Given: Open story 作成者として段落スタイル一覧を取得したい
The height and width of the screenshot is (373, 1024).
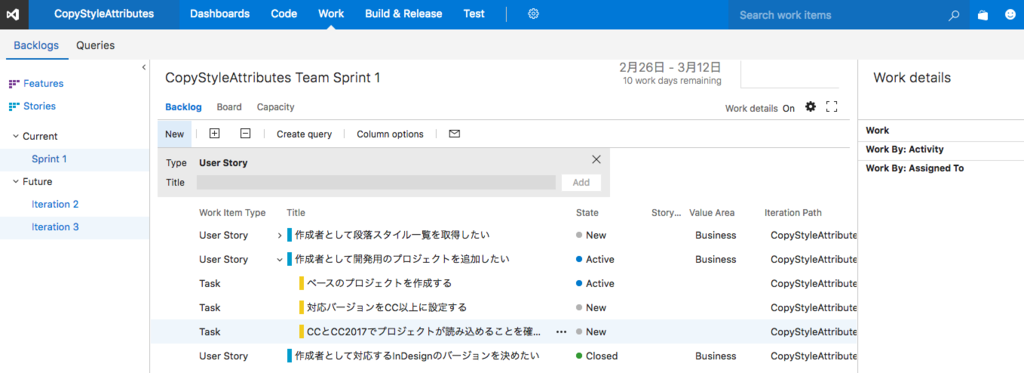Looking at the screenshot, I should coord(392,235).
